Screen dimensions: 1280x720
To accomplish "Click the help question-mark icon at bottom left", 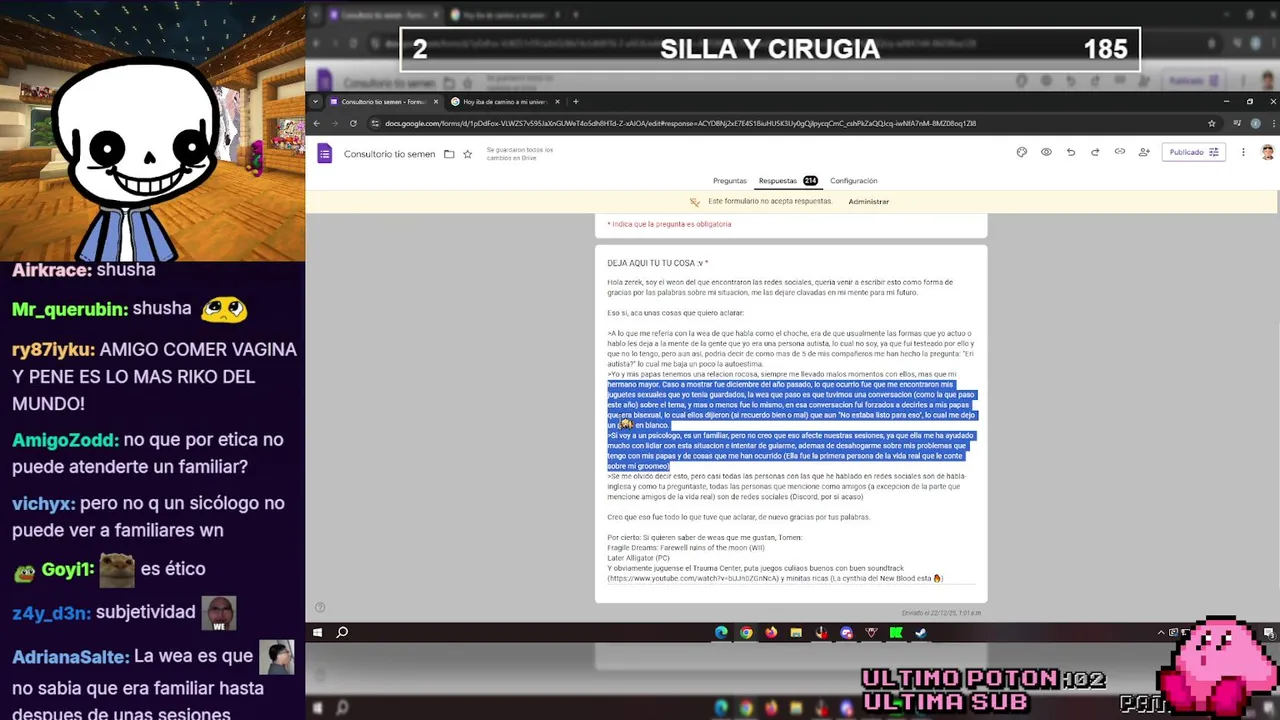I will click(320, 607).
